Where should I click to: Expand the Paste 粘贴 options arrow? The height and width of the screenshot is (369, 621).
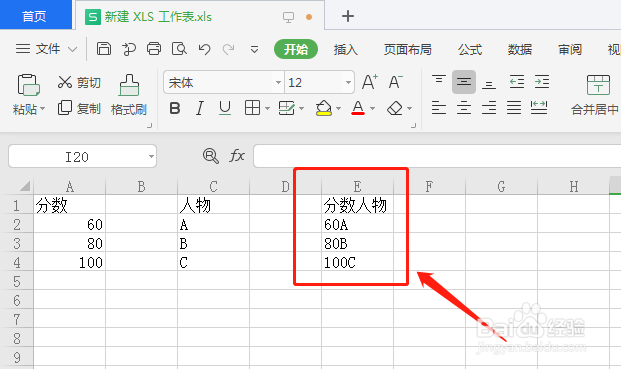[x=42, y=108]
